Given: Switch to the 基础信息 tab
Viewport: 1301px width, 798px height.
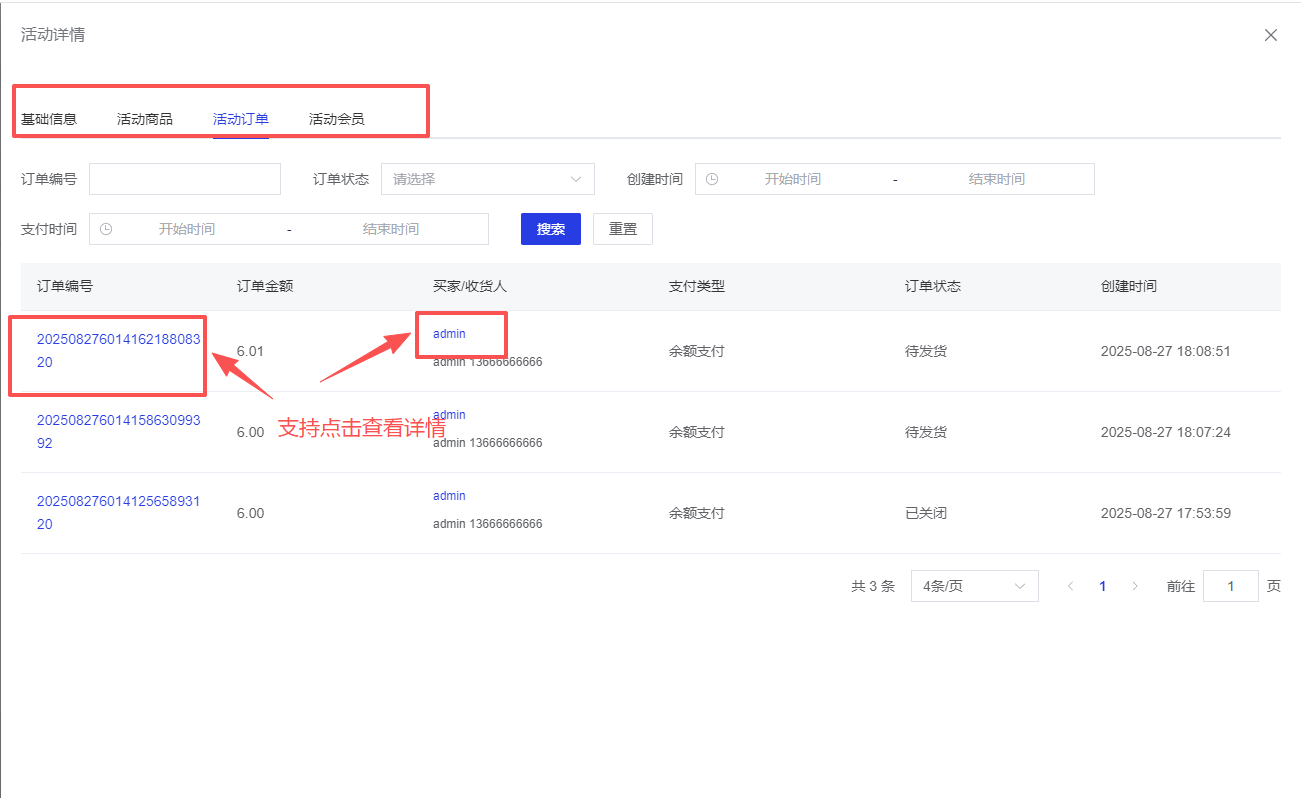Looking at the screenshot, I should tap(49, 119).
